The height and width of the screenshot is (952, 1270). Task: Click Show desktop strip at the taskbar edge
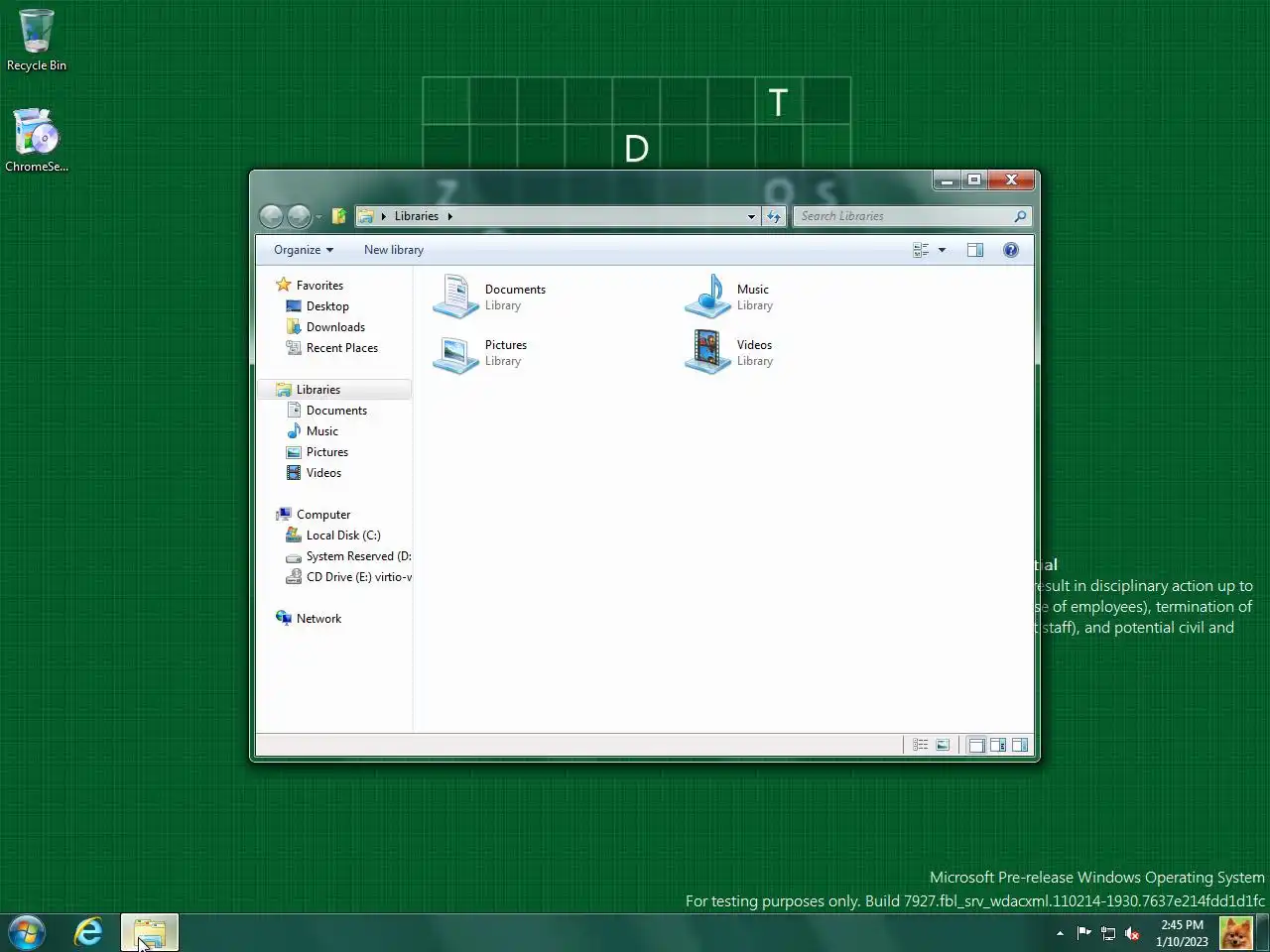[x=1263, y=933]
